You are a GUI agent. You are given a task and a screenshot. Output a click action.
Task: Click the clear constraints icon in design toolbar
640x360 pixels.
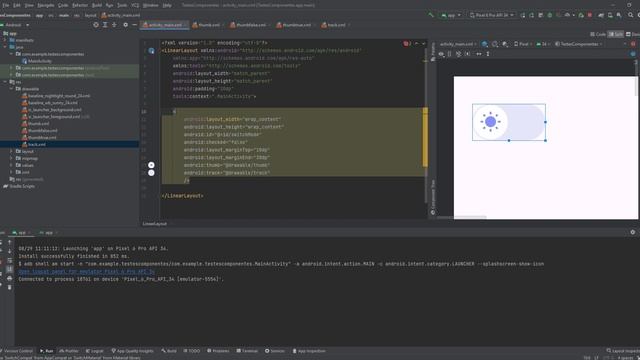[x=458, y=54]
